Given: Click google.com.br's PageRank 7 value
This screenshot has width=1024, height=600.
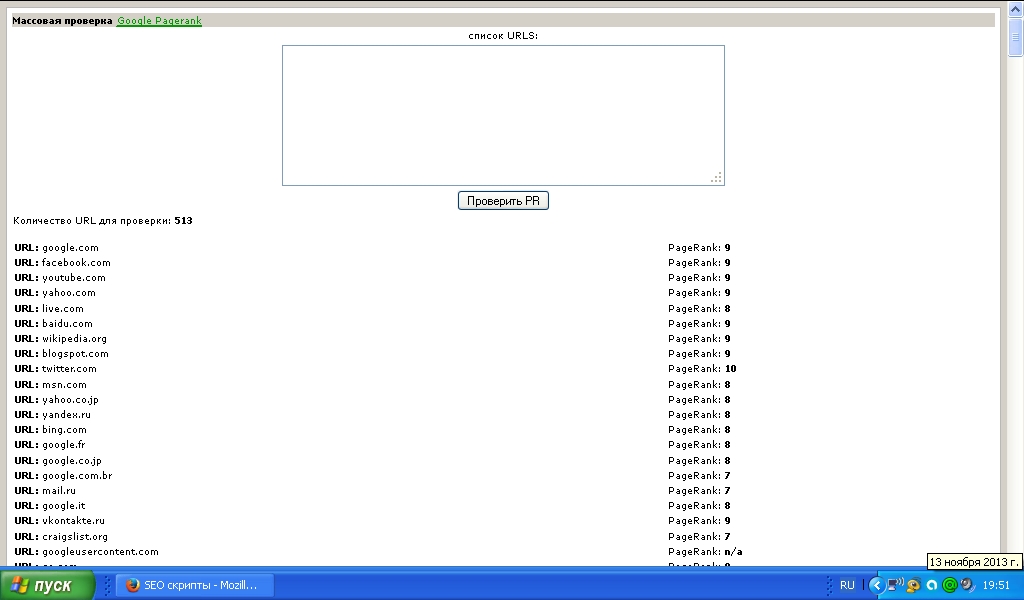Looking at the screenshot, I should [728, 475].
